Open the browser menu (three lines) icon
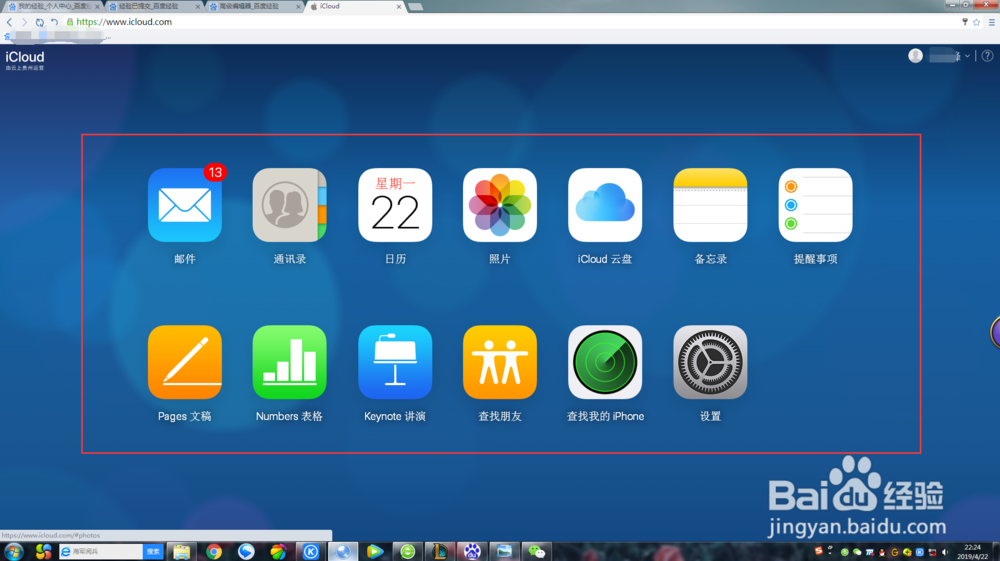Image resolution: width=1000 pixels, height=561 pixels. pos(992,22)
